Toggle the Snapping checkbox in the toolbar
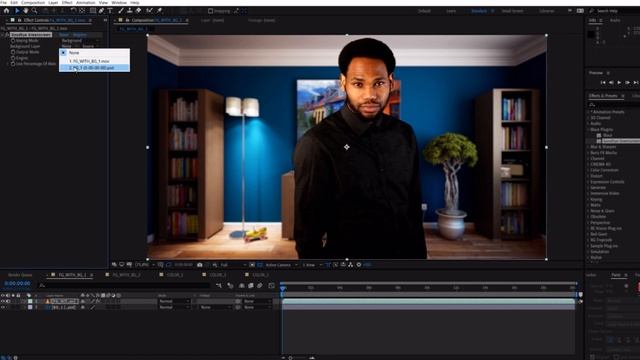This screenshot has height=360, width=640. pos(211,11)
